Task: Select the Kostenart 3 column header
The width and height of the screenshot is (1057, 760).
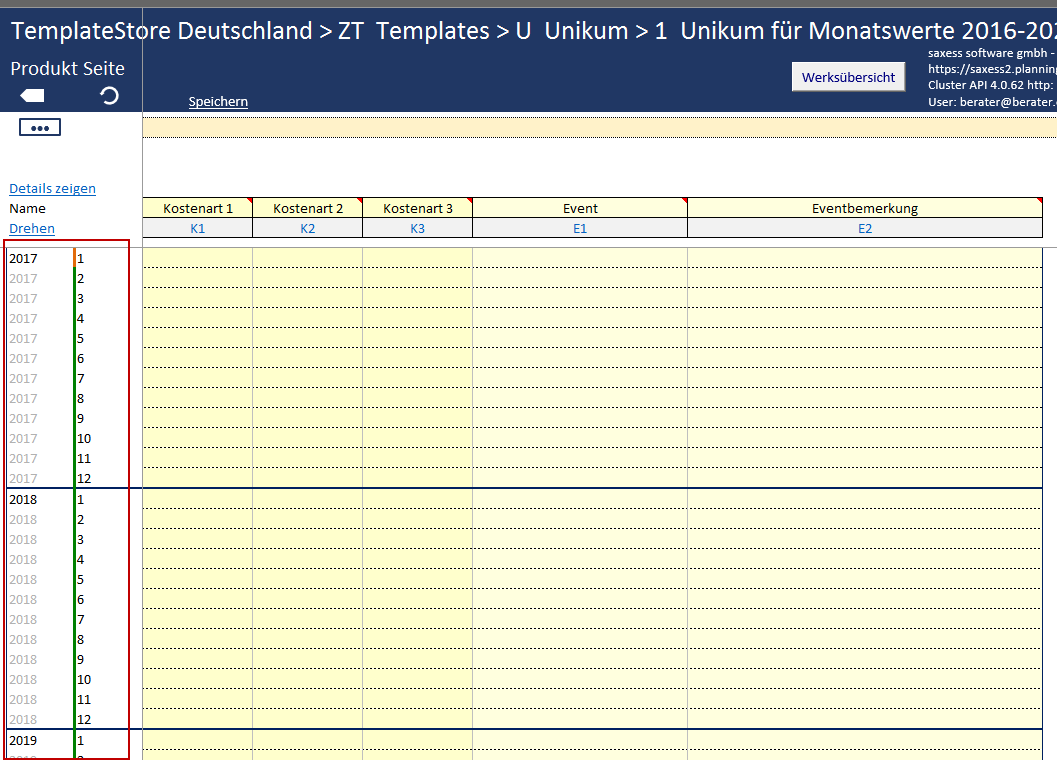Action: click(418, 208)
